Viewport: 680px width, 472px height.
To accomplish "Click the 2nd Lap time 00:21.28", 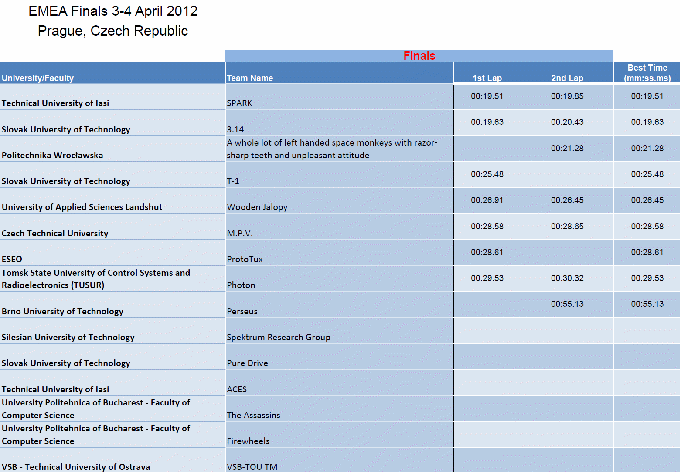I will tap(567, 148).
